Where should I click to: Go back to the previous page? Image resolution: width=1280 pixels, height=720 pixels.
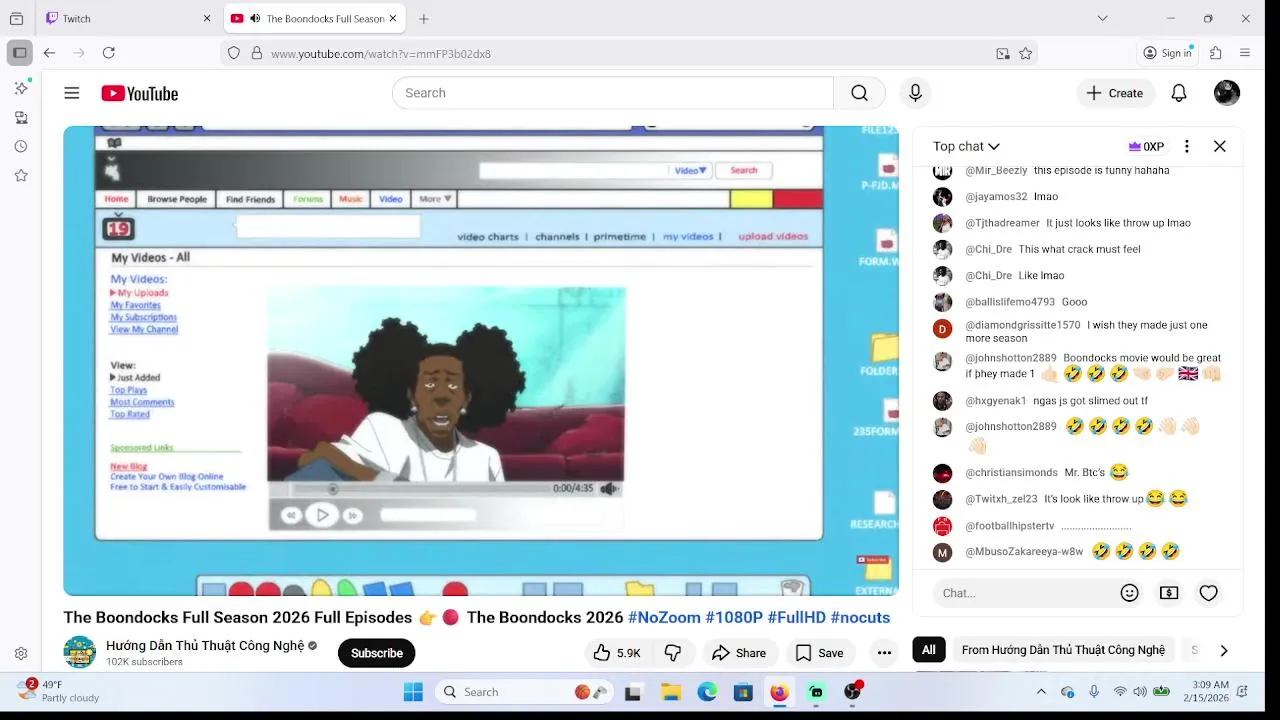49,53
